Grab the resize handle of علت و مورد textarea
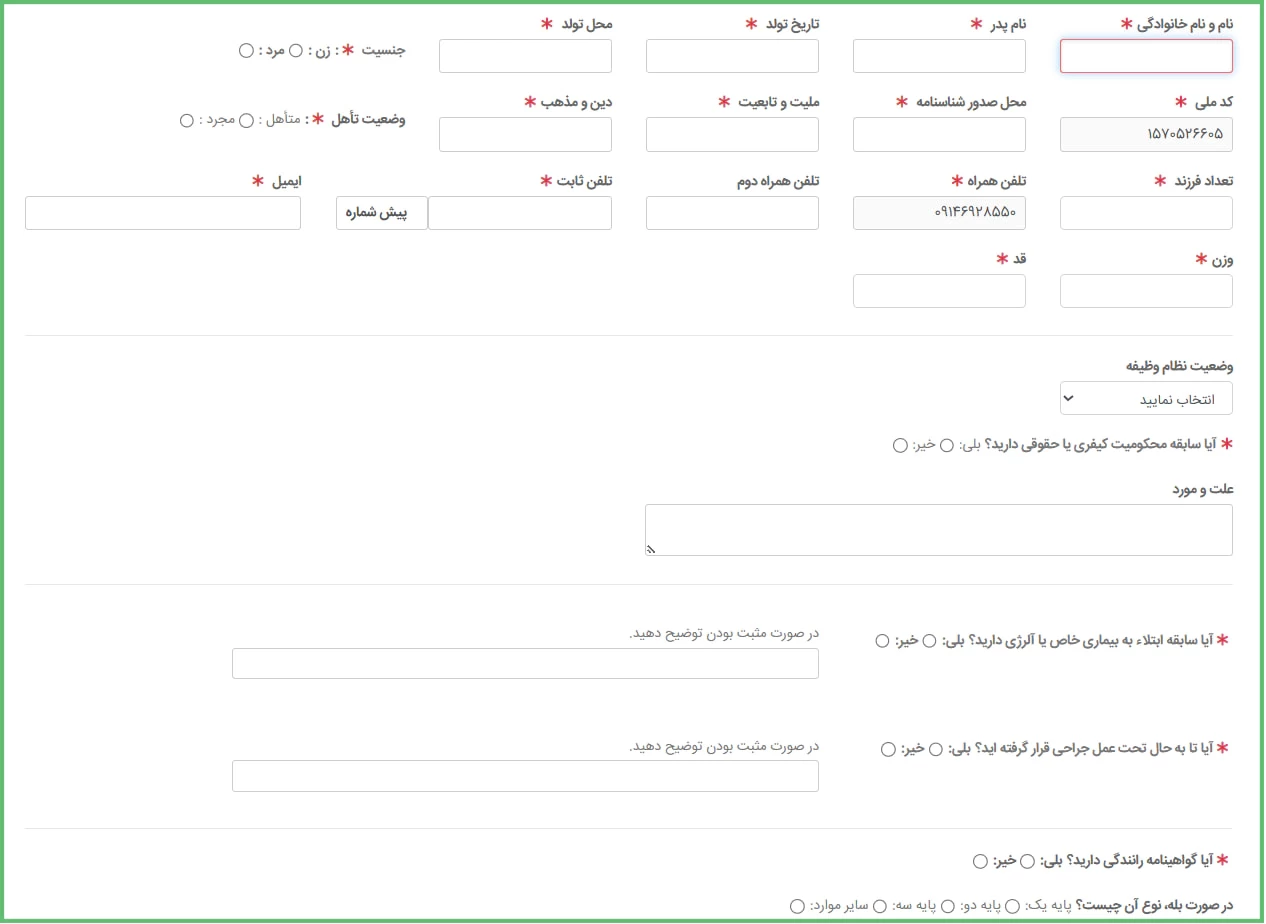The height and width of the screenshot is (924, 1266). click(x=651, y=549)
